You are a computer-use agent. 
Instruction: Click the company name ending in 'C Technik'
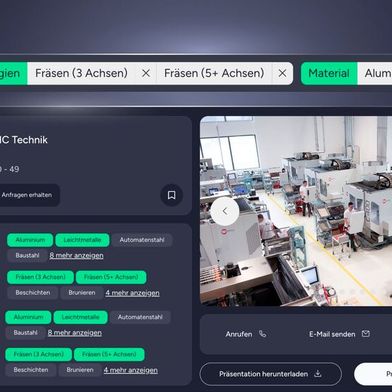(24, 140)
